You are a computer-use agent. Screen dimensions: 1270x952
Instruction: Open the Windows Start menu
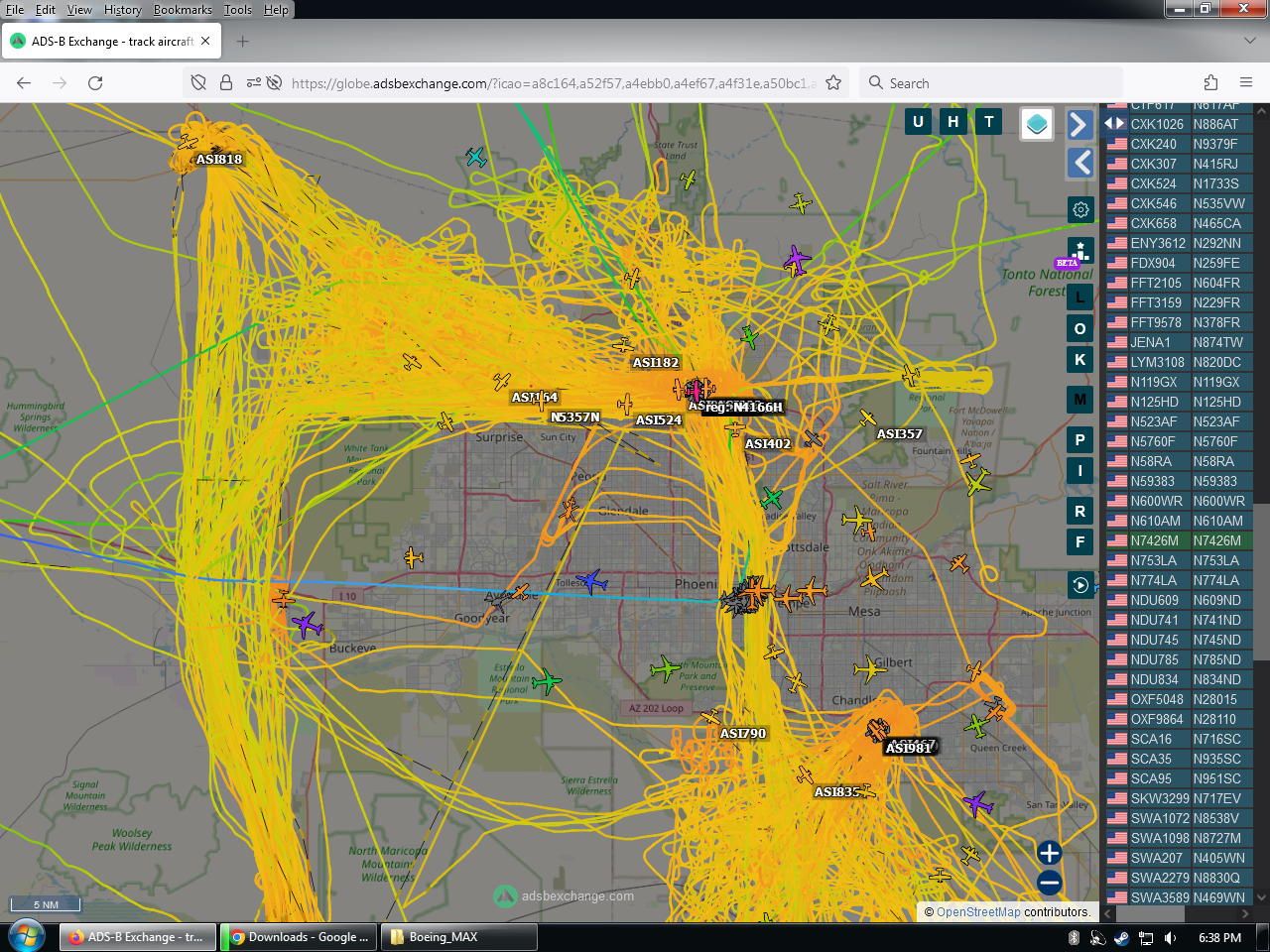(x=26, y=937)
